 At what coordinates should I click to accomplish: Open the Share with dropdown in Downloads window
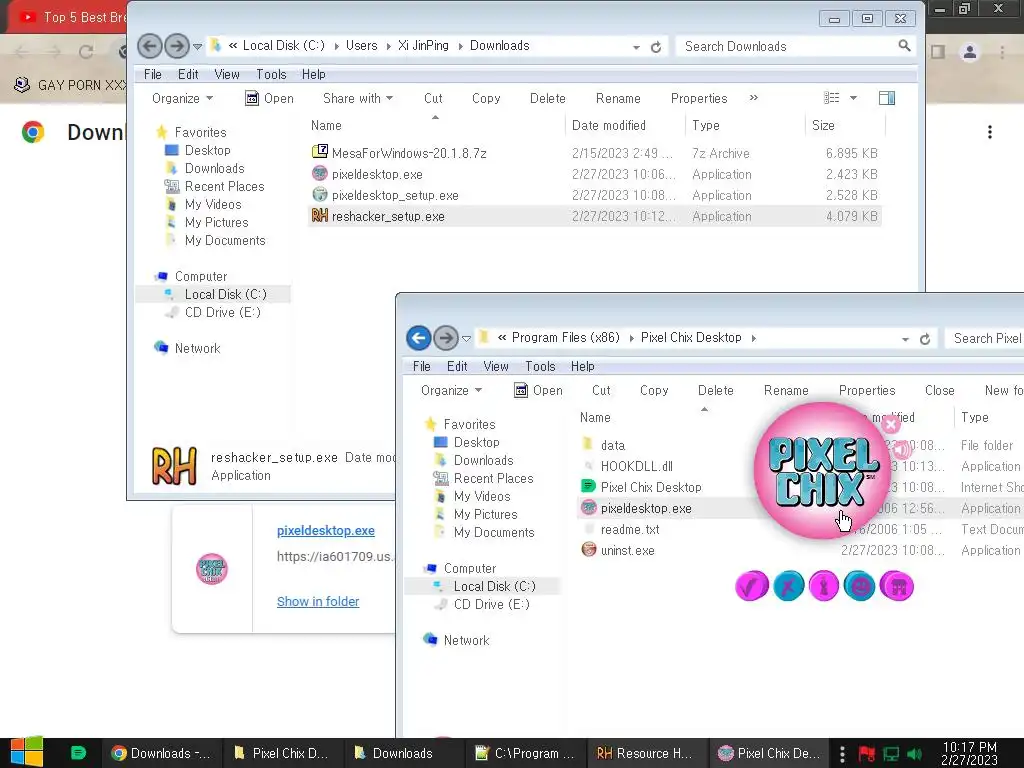(358, 99)
